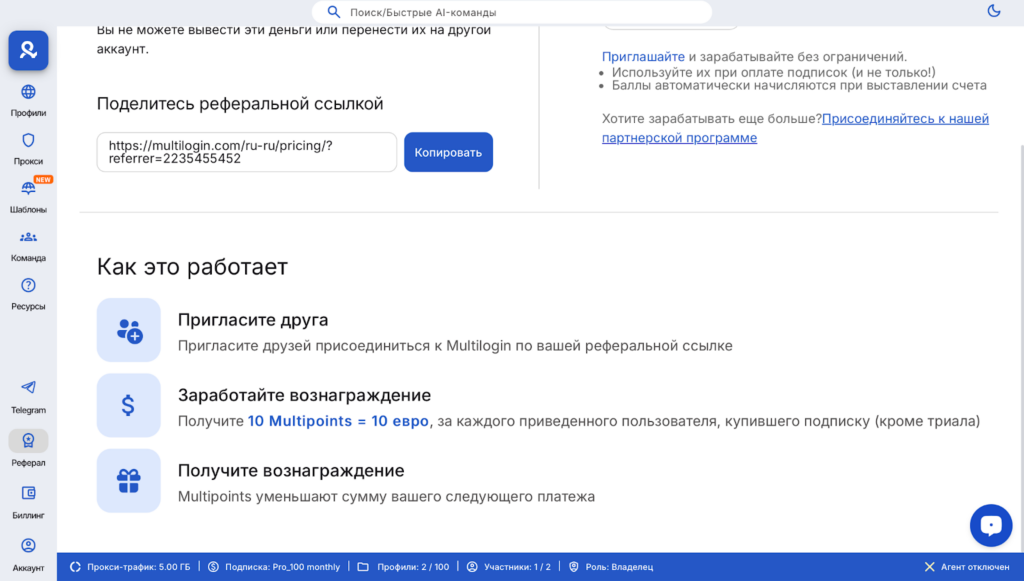Open Присоединяйтесь к нашей партнерской программе link
Screen dimensions: 1024x581
pyautogui.click(x=795, y=128)
